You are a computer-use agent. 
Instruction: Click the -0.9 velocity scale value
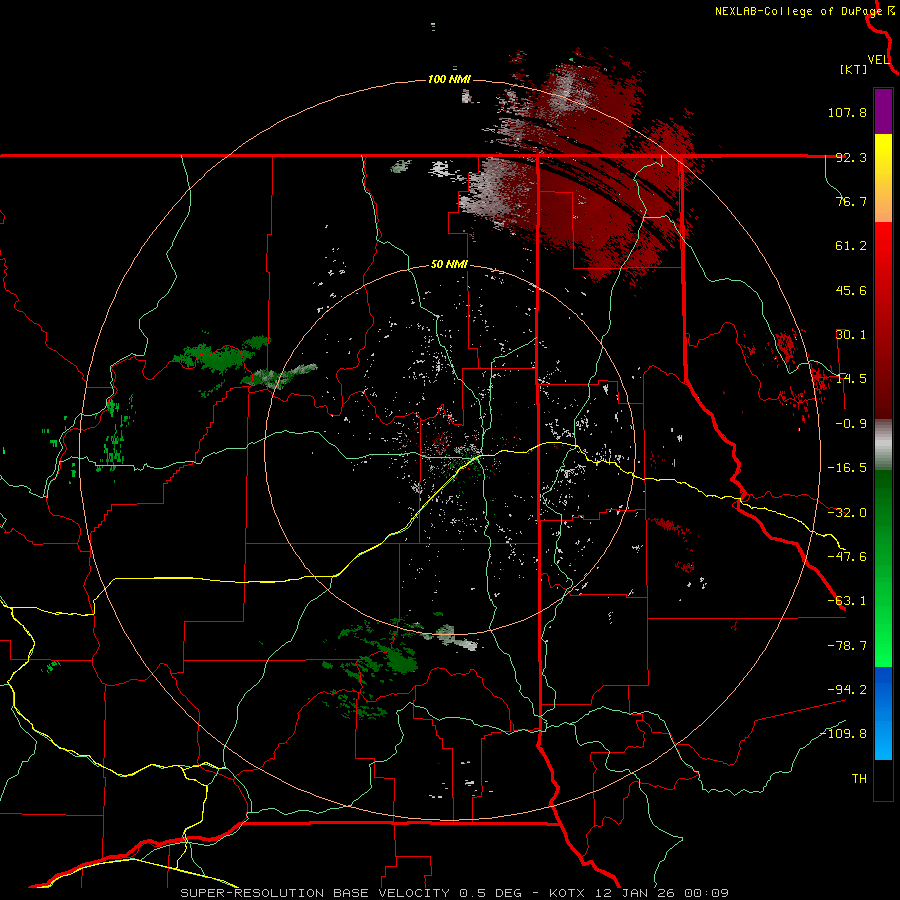(851, 424)
